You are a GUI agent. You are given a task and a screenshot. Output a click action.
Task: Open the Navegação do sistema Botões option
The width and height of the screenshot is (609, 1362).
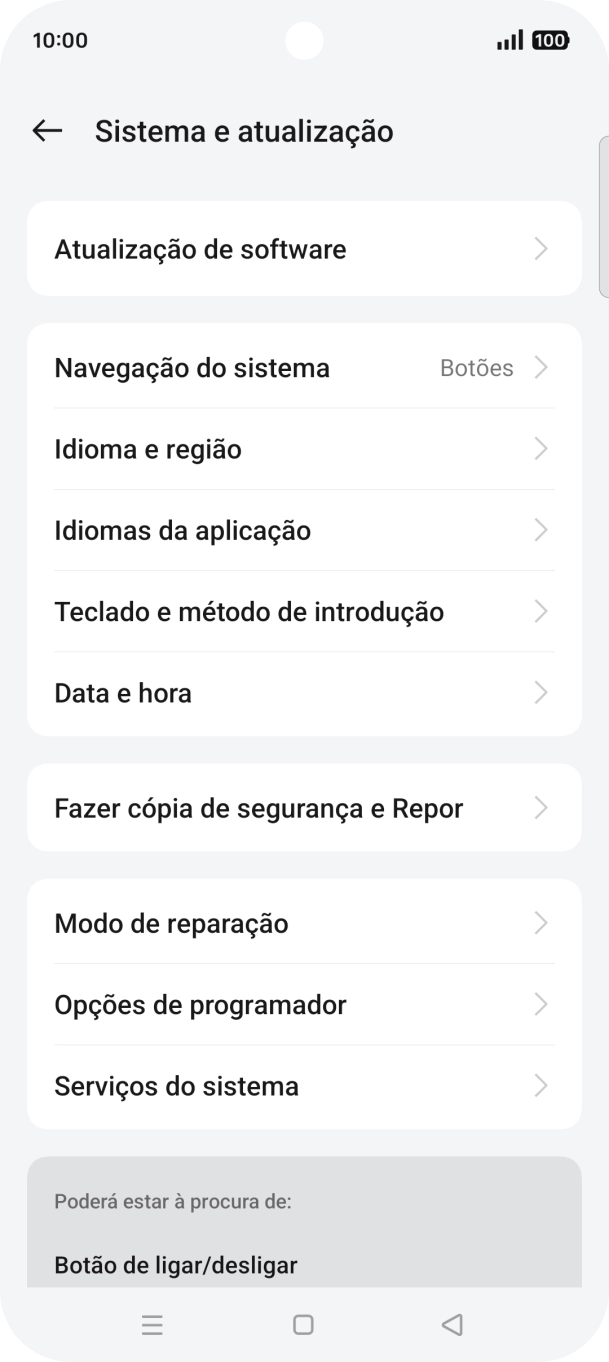point(303,367)
